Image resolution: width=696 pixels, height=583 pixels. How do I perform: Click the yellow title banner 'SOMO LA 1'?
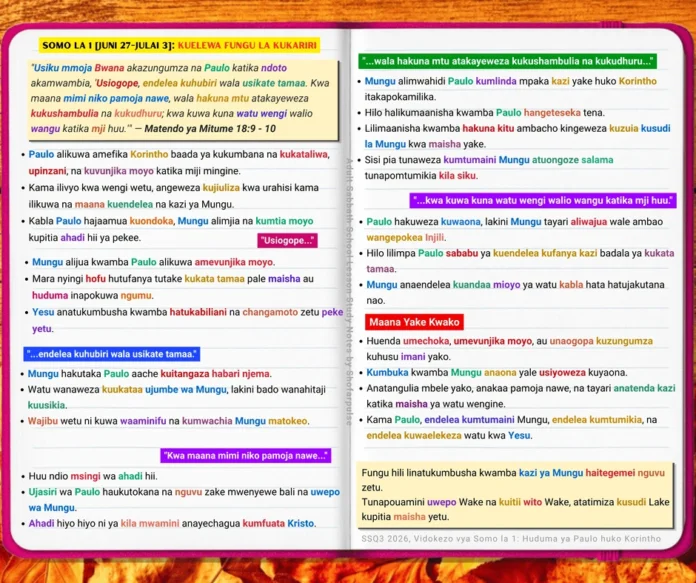179,45
